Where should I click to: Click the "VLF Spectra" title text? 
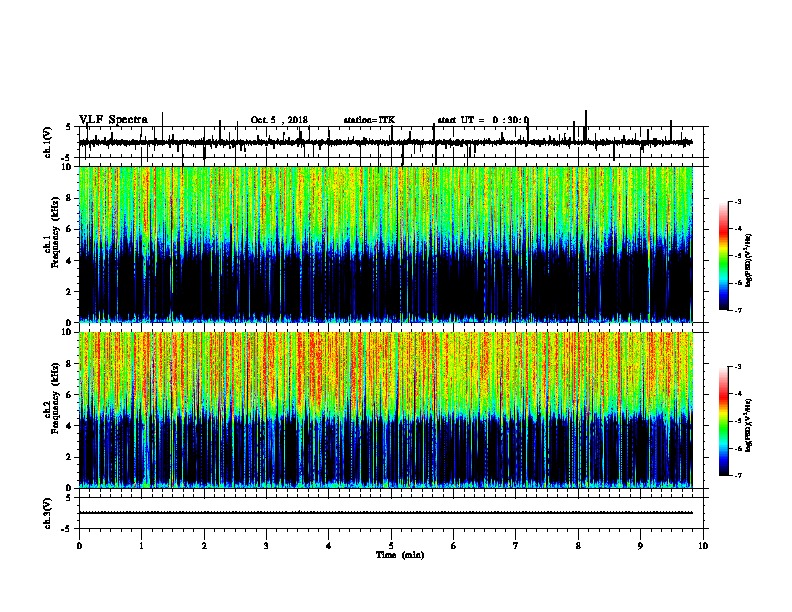pos(113,120)
